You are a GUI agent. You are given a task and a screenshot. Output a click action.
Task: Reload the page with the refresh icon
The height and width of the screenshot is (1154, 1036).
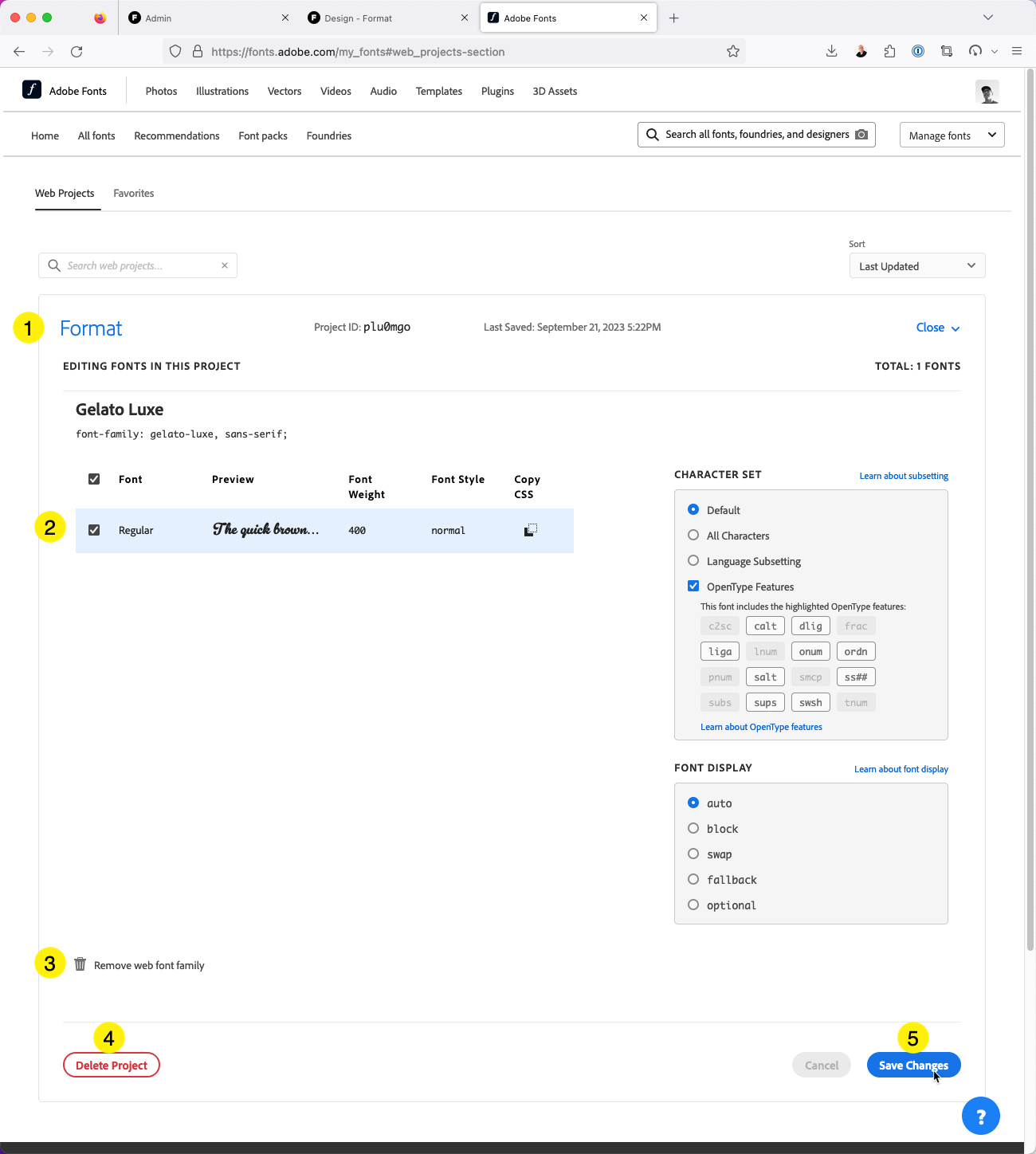pyautogui.click(x=77, y=52)
